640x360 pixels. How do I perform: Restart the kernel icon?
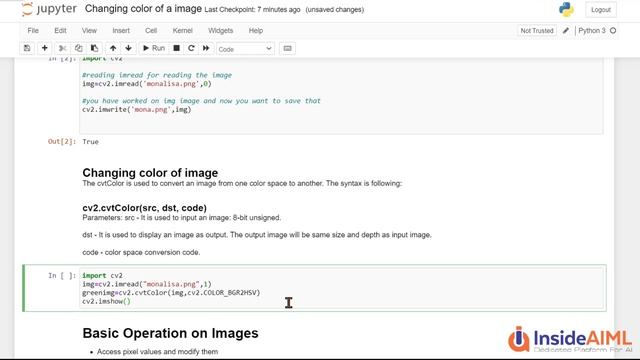(x=191, y=48)
